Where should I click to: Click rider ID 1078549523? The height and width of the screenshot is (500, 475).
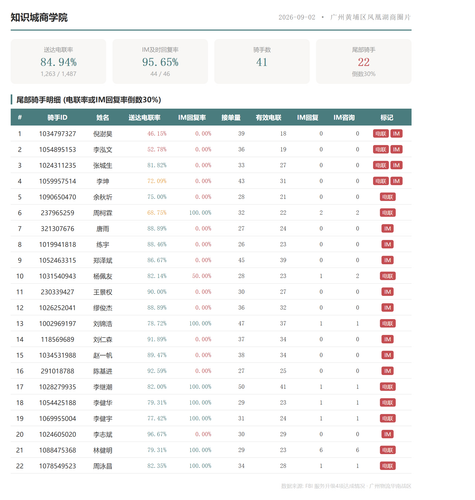point(57,466)
